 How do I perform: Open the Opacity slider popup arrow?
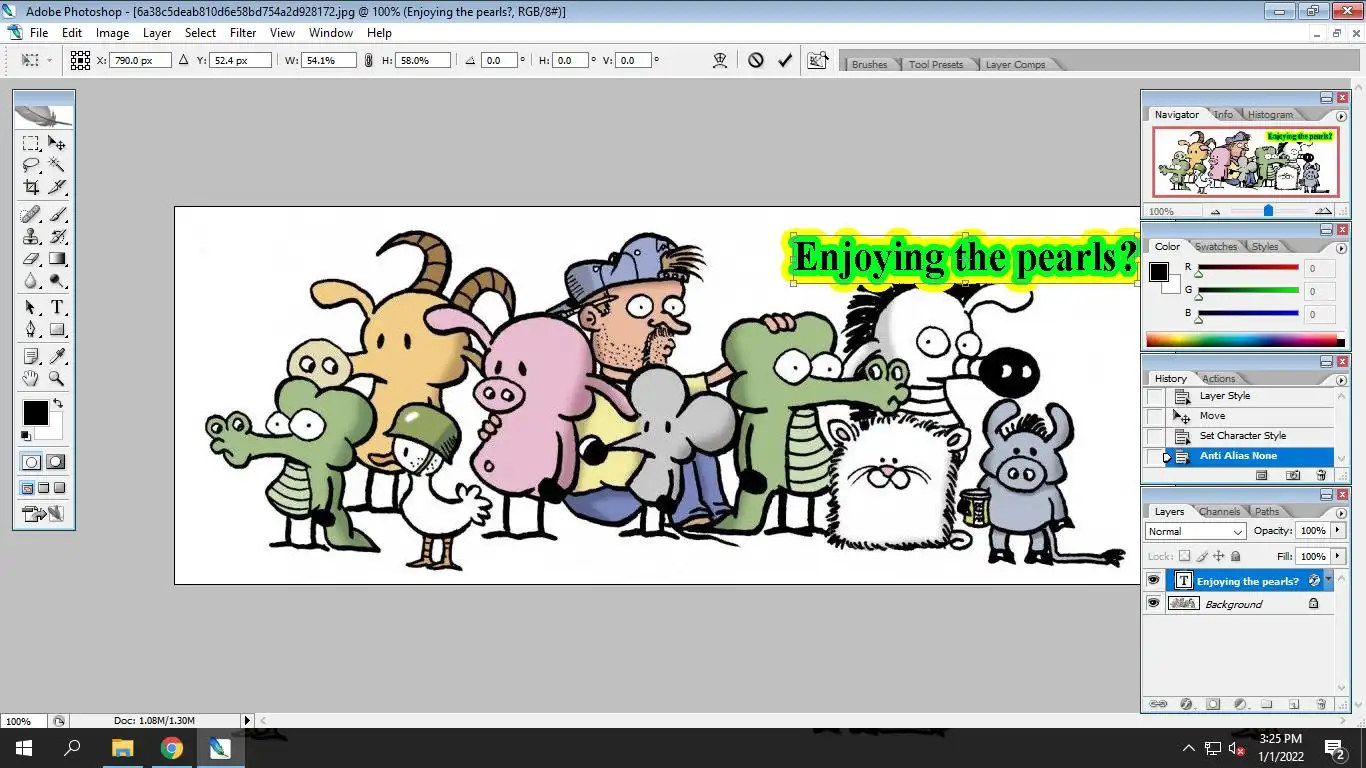(1337, 531)
